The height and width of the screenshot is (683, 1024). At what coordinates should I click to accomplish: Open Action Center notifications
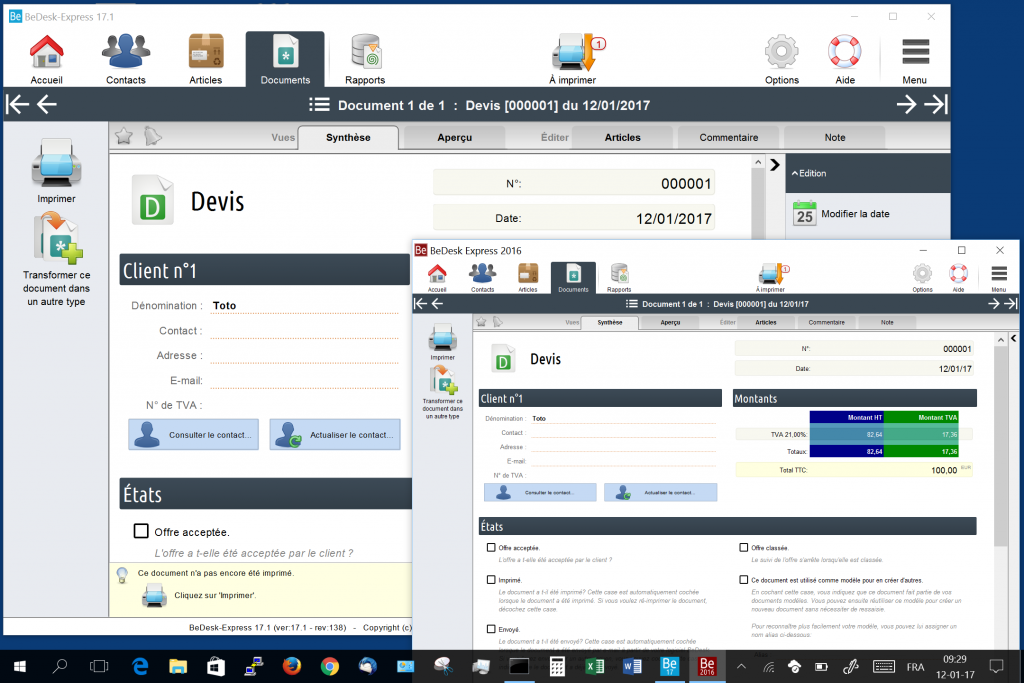pyautogui.click(x=997, y=667)
